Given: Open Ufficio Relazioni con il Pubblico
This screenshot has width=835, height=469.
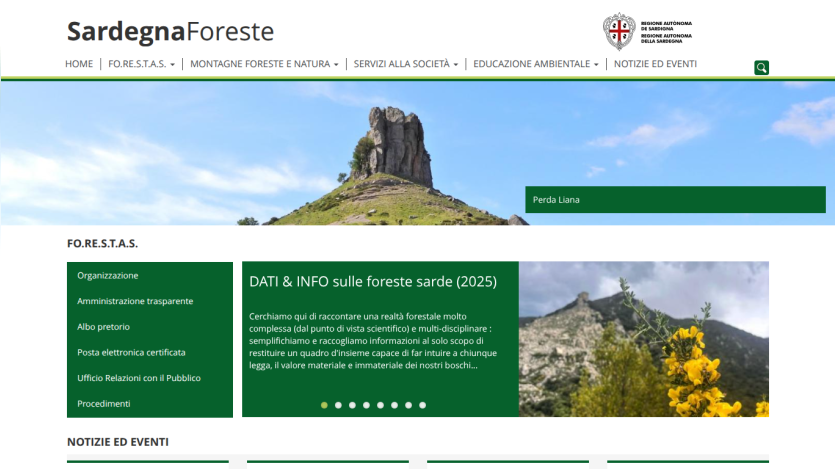Looking at the screenshot, I should (139, 378).
